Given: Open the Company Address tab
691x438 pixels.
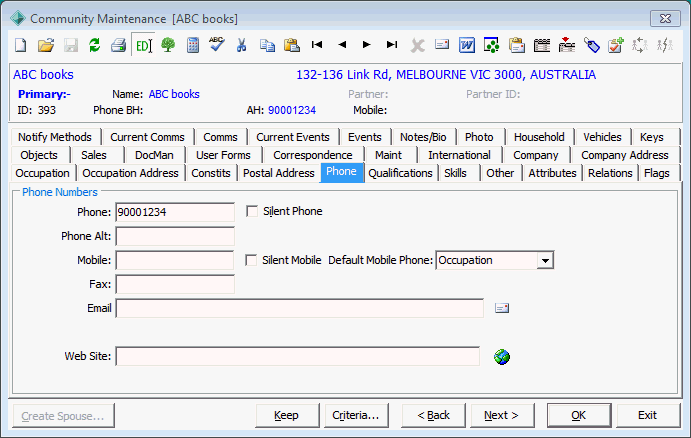Looking at the screenshot, I should 624,155.
